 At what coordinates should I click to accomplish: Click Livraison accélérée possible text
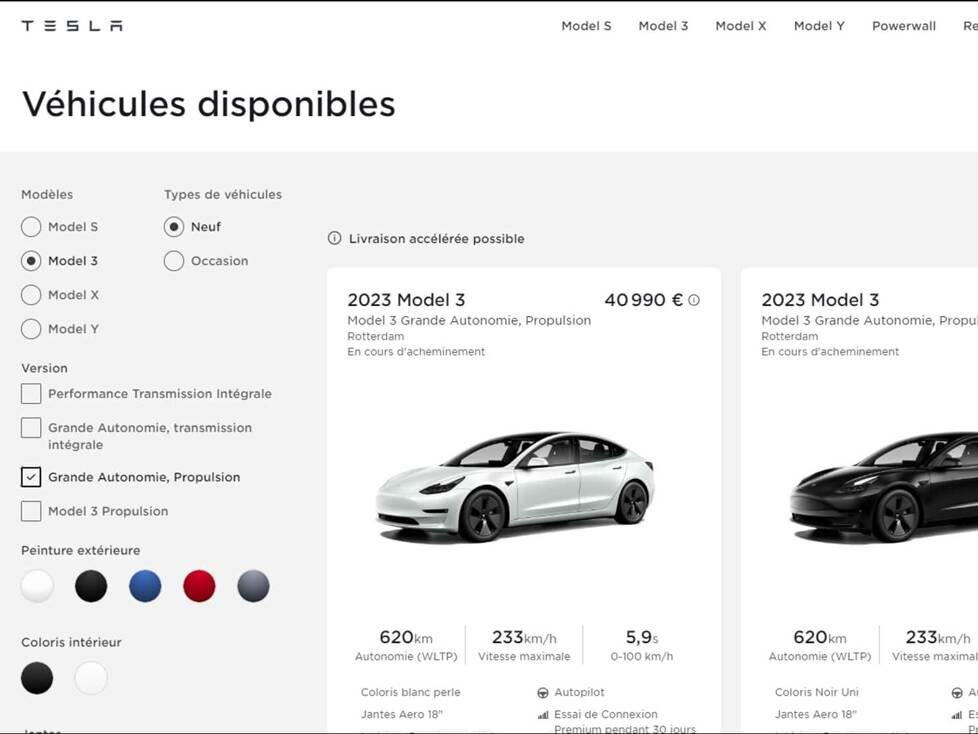coord(437,238)
